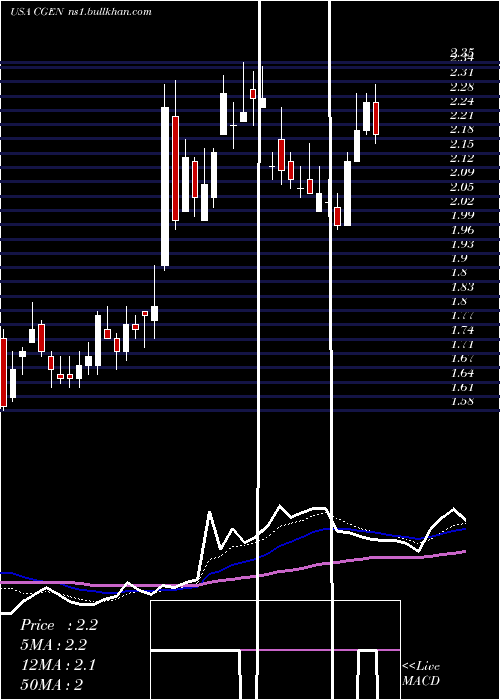Click the 2.09 price axis label

click(x=462, y=172)
